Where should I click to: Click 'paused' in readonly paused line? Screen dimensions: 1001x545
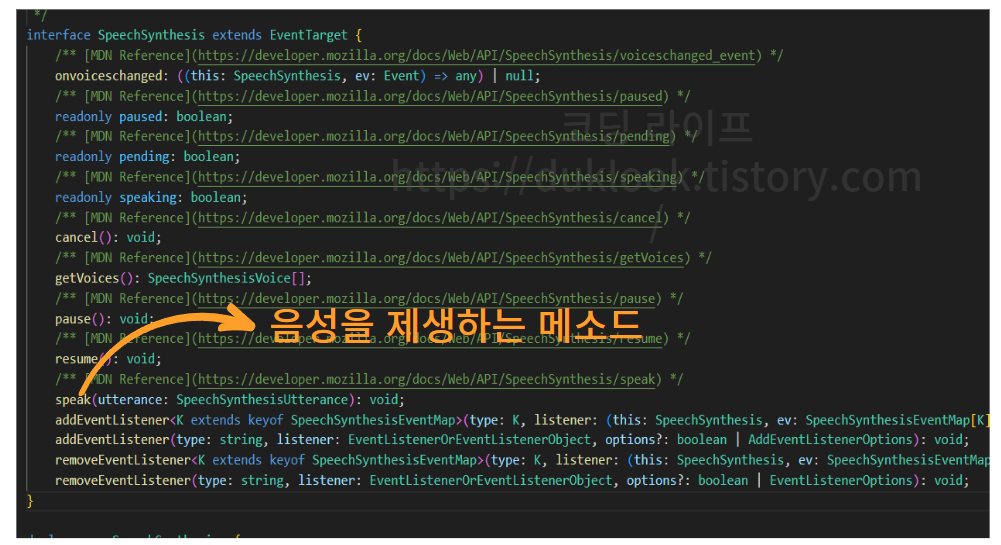[140, 117]
